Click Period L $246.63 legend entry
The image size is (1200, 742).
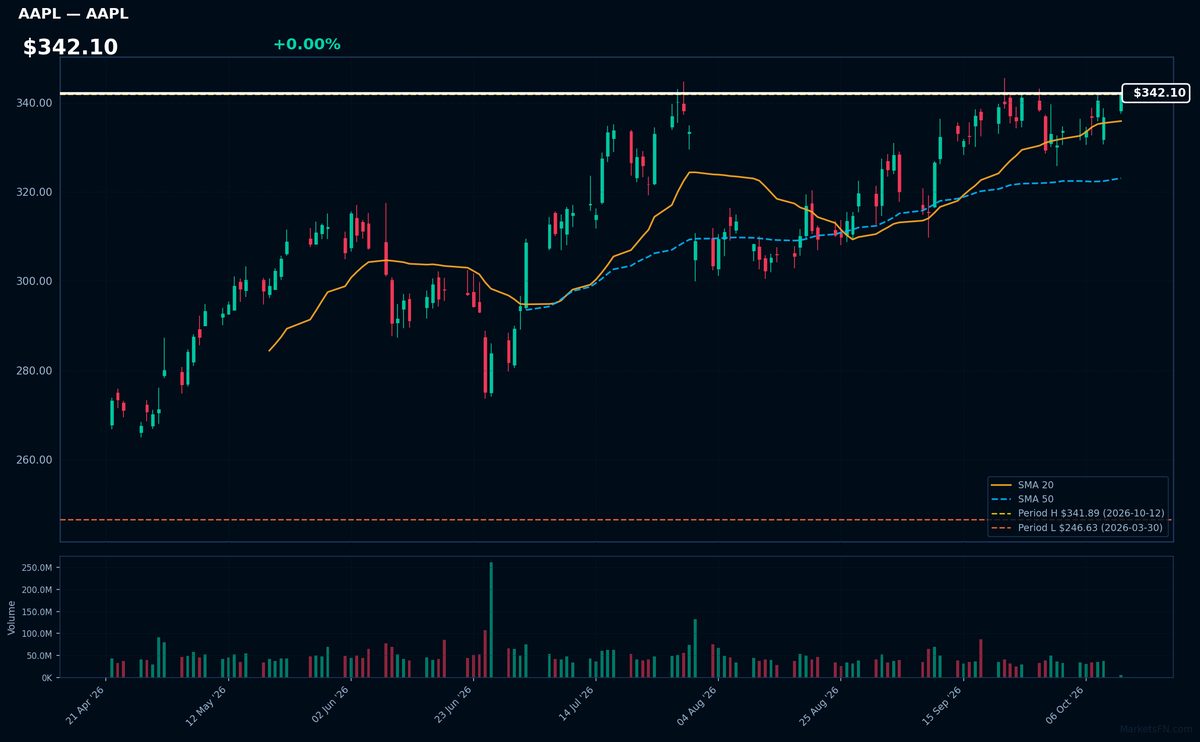1077,527
